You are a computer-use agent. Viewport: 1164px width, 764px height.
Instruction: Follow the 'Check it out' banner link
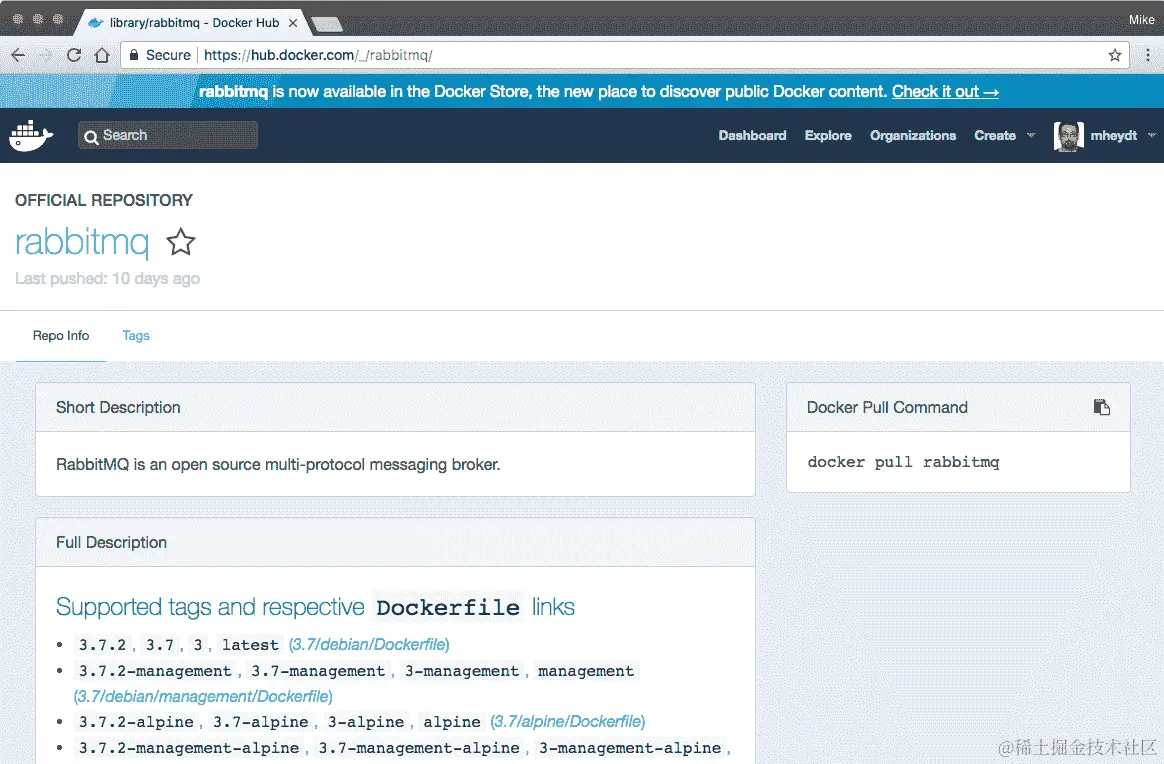[945, 91]
